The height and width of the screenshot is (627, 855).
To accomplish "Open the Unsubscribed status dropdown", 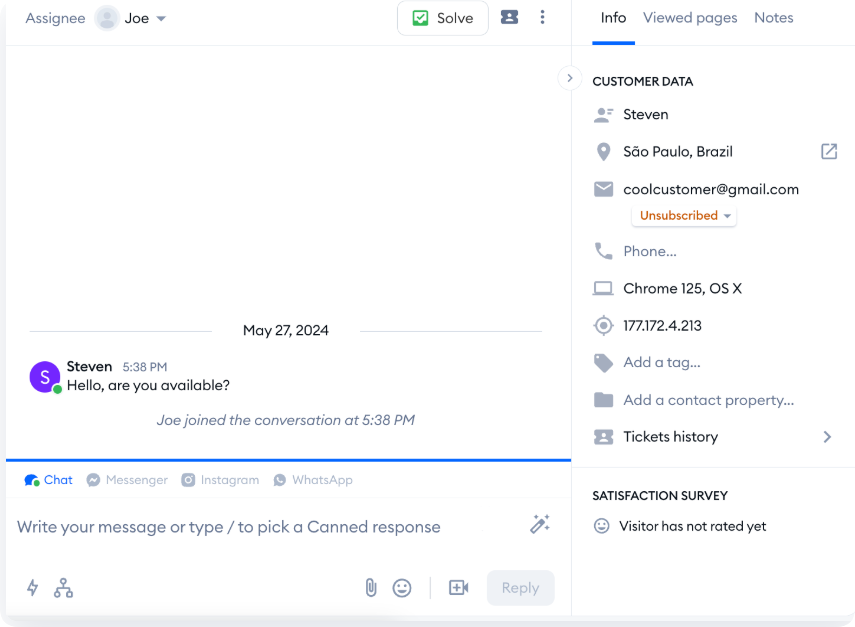I will click(x=685, y=216).
